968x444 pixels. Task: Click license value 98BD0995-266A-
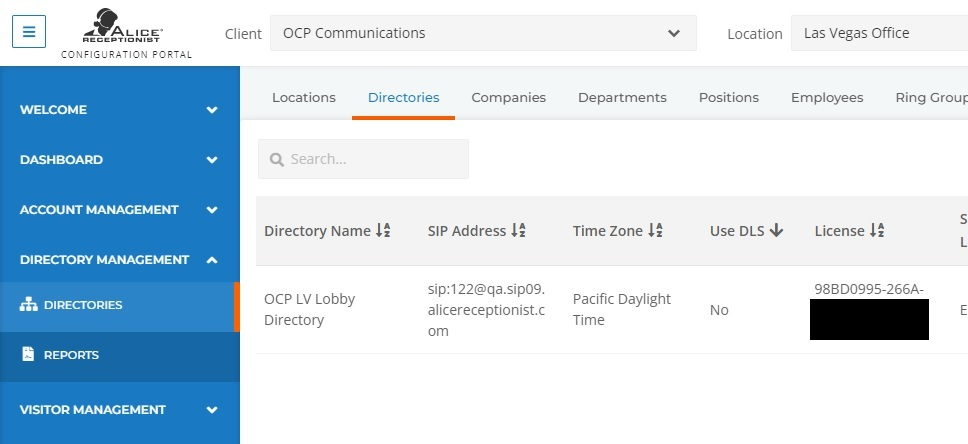click(869, 289)
